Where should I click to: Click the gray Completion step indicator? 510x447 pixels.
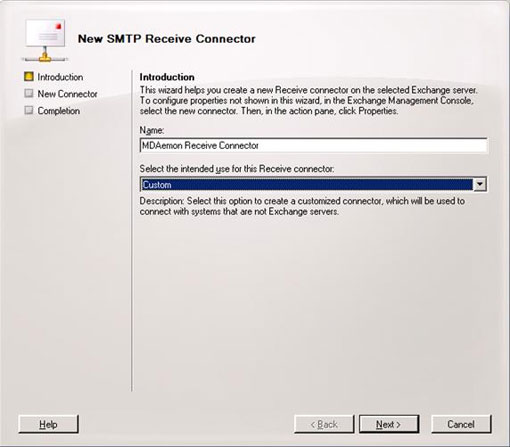click(29, 110)
